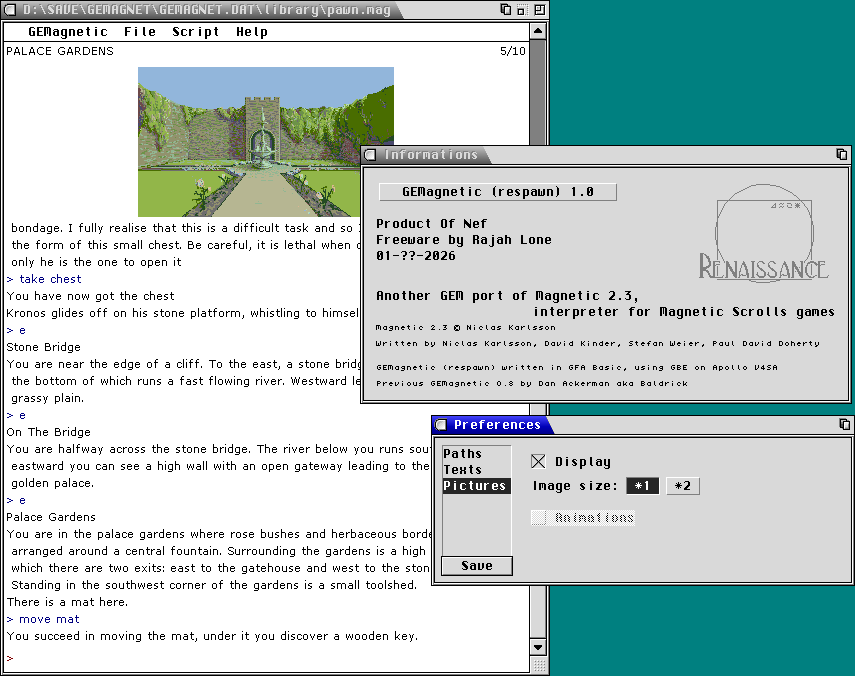Click the resize grip at main window corner
This screenshot has width=855, height=676.
pos(539,666)
